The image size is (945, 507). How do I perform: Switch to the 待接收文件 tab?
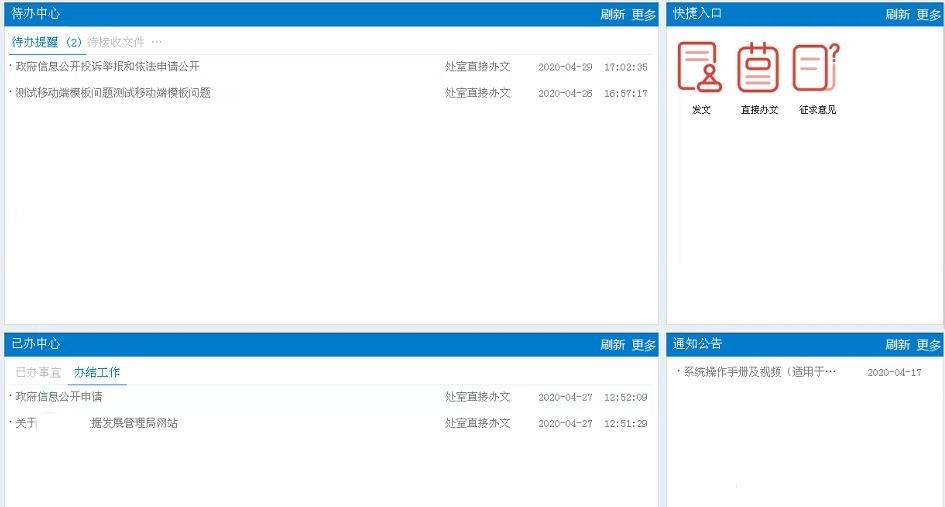click(x=116, y=42)
